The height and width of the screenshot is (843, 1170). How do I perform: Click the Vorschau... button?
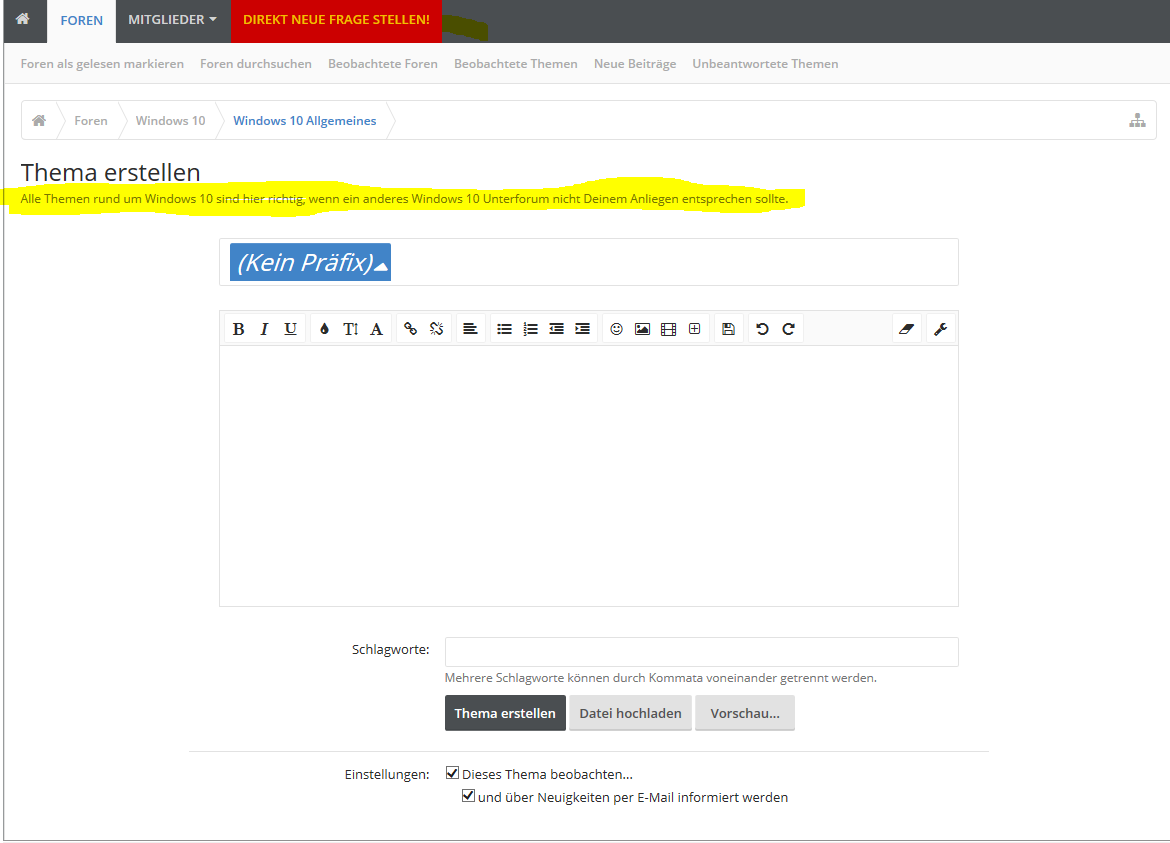(745, 713)
